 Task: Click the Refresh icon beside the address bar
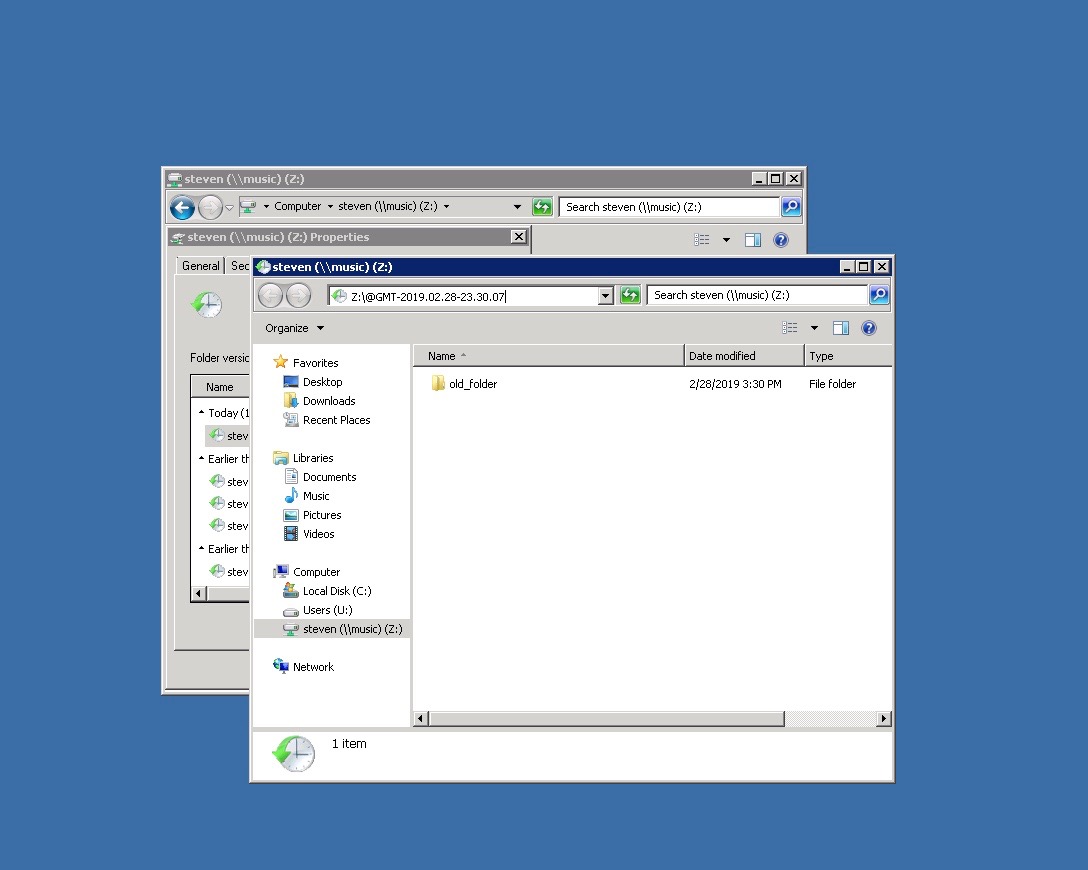pyautogui.click(x=630, y=295)
